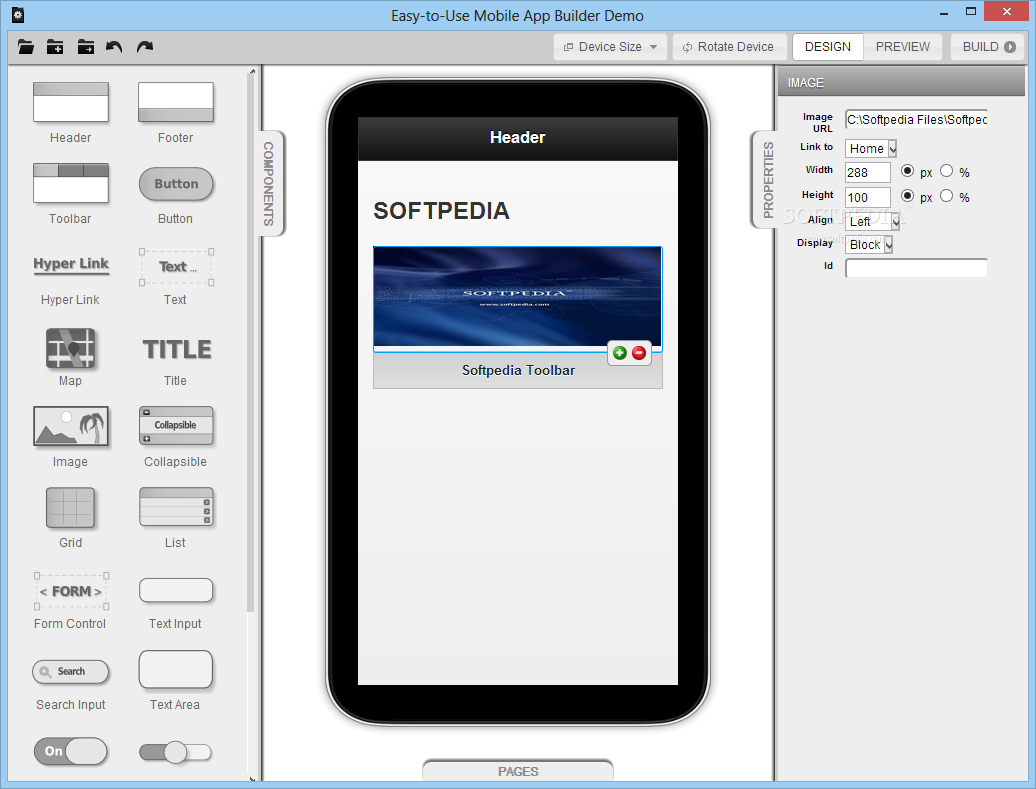Select the slider component icon
The image size is (1036, 789).
tap(175, 752)
